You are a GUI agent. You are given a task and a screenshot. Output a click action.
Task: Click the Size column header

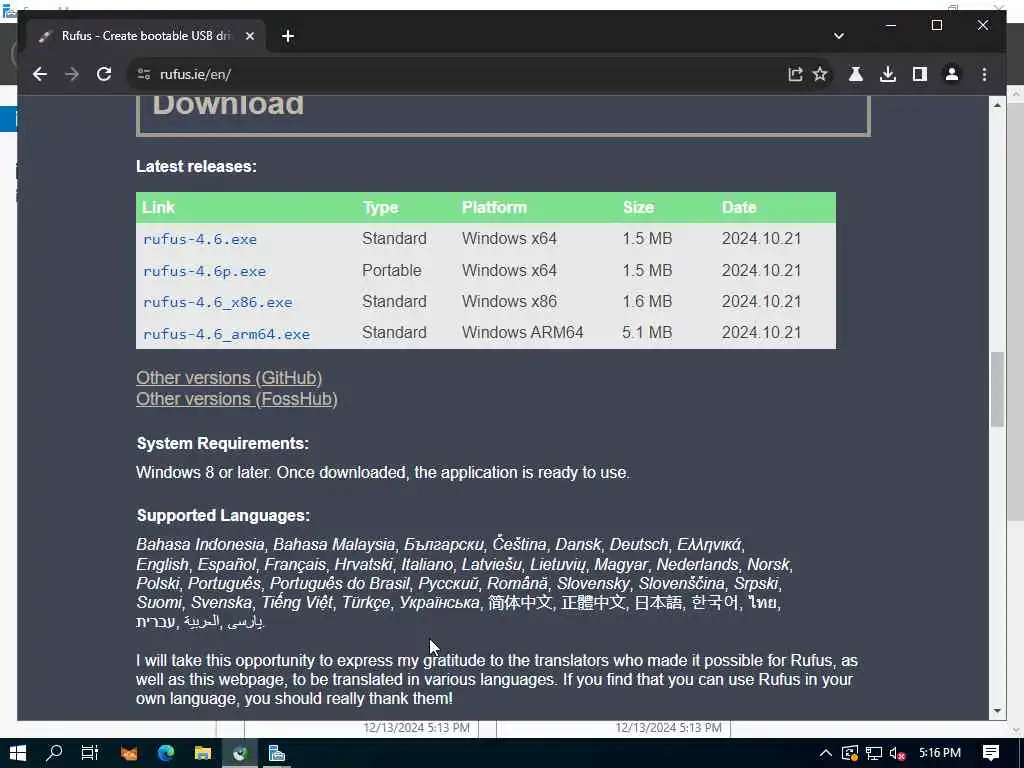tap(638, 208)
